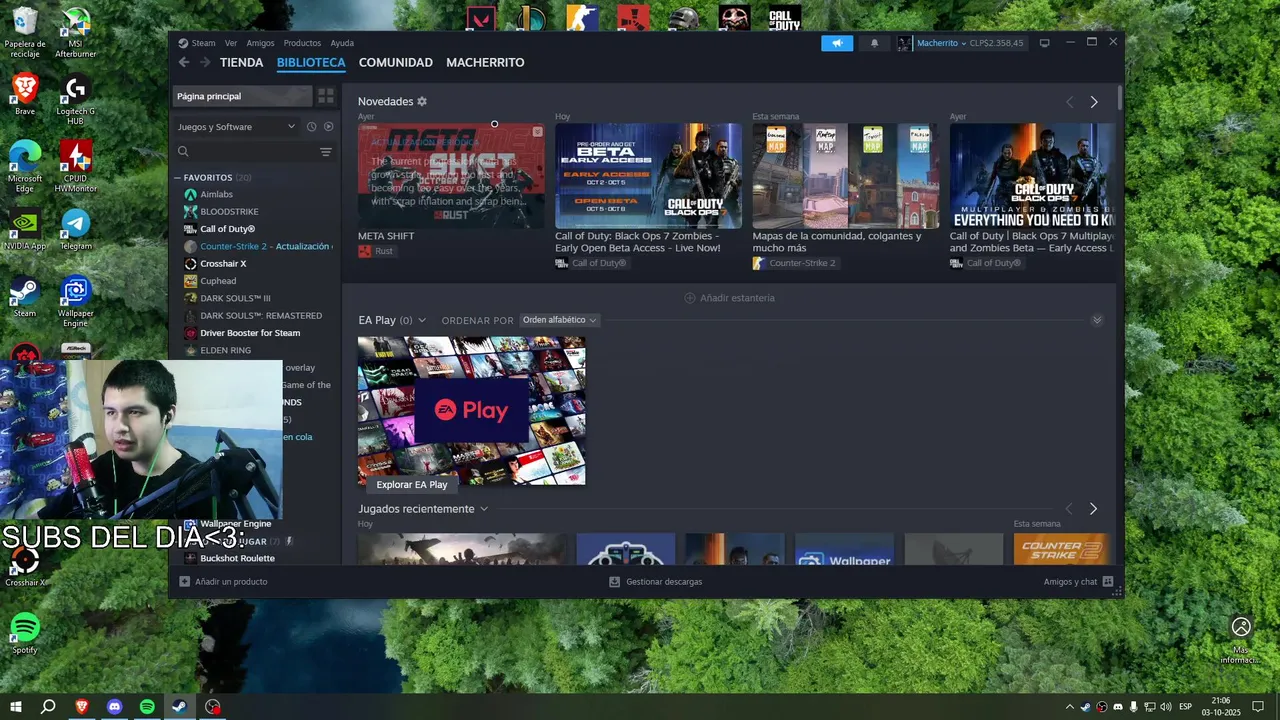Click the Windows Start button

[x=15, y=707]
